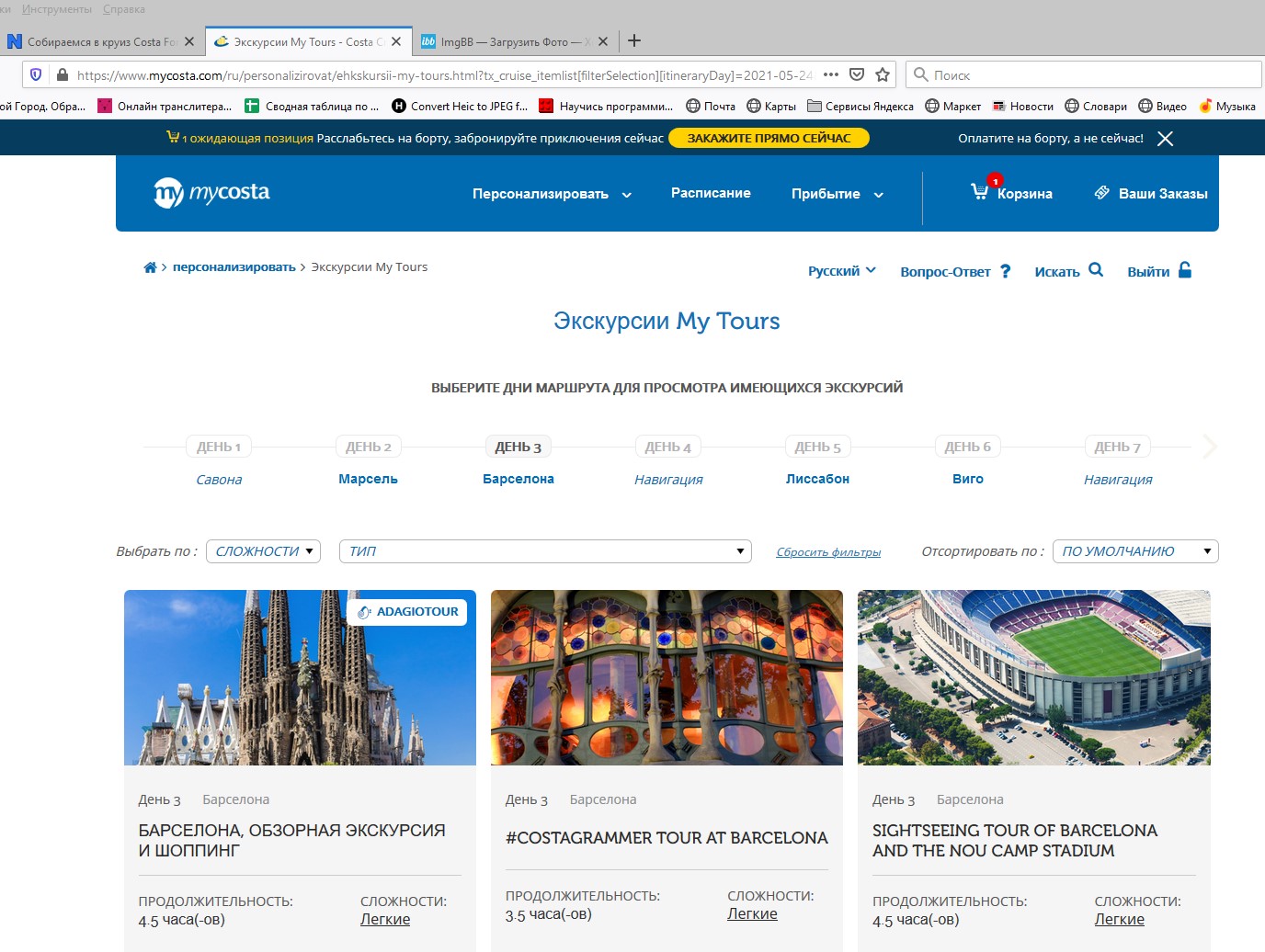Dismiss the top promo banner
Screen dimensions: 1265x952
tap(1165, 139)
